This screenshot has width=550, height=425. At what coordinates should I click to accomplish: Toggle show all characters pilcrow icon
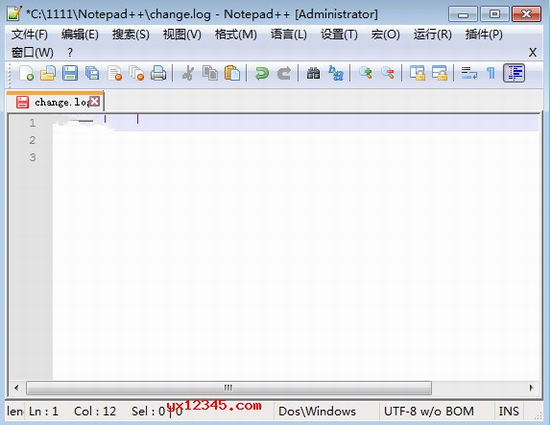[x=491, y=73]
